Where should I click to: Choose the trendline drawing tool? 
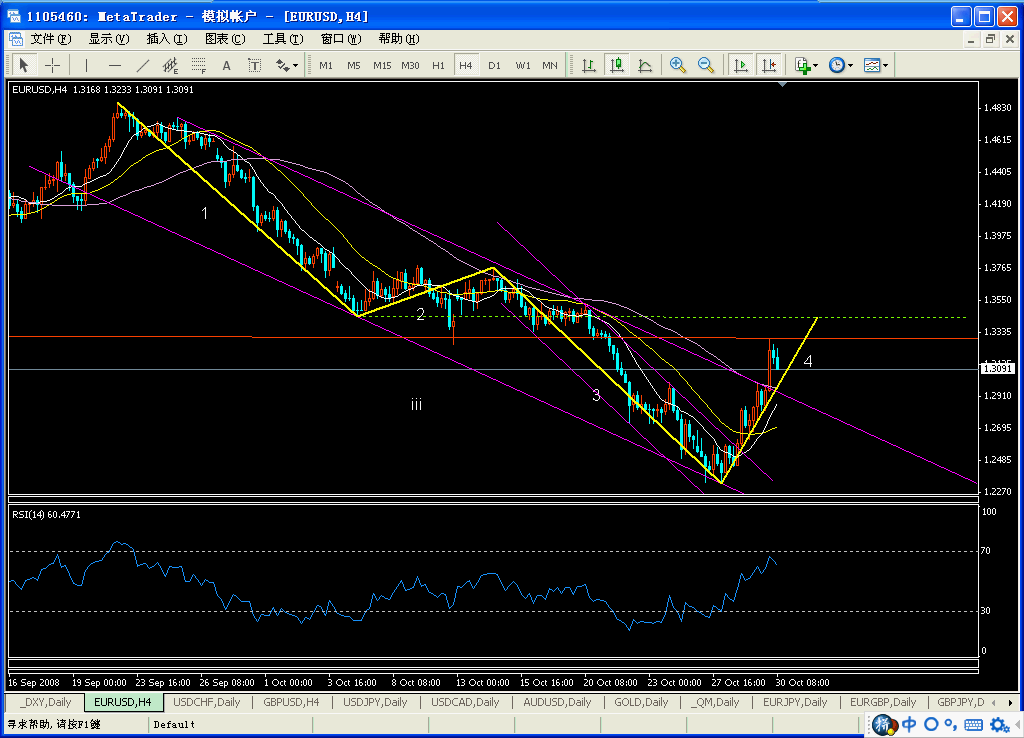click(143, 65)
